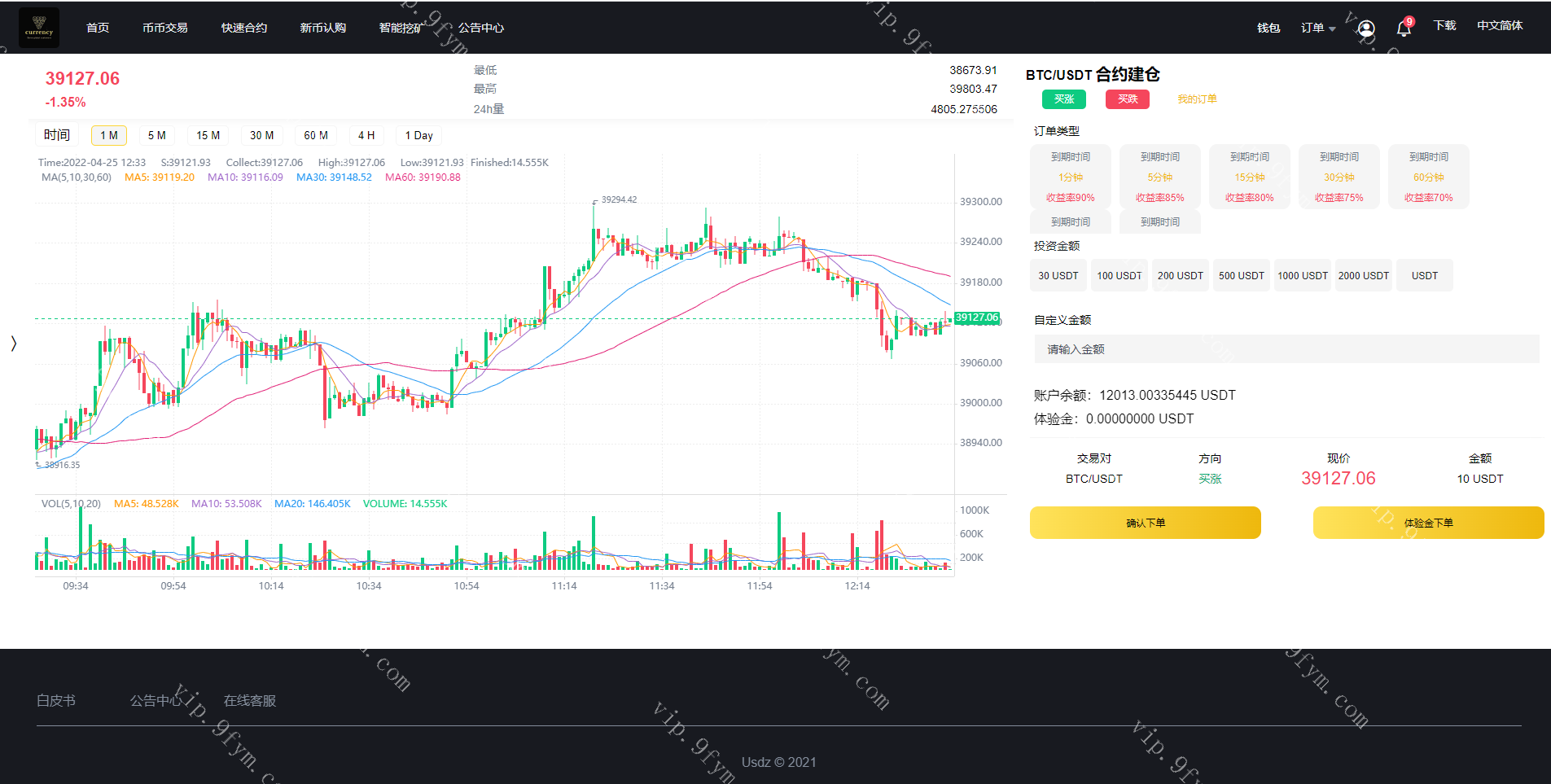
Task: Click the green 买涨 button
Action: tap(1063, 99)
